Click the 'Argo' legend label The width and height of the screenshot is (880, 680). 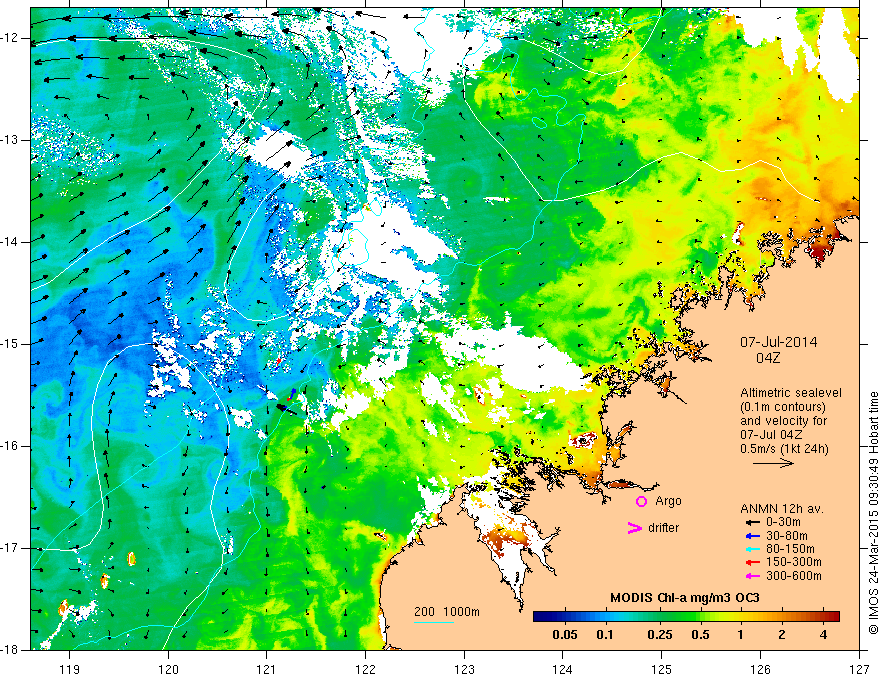(668, 502)
